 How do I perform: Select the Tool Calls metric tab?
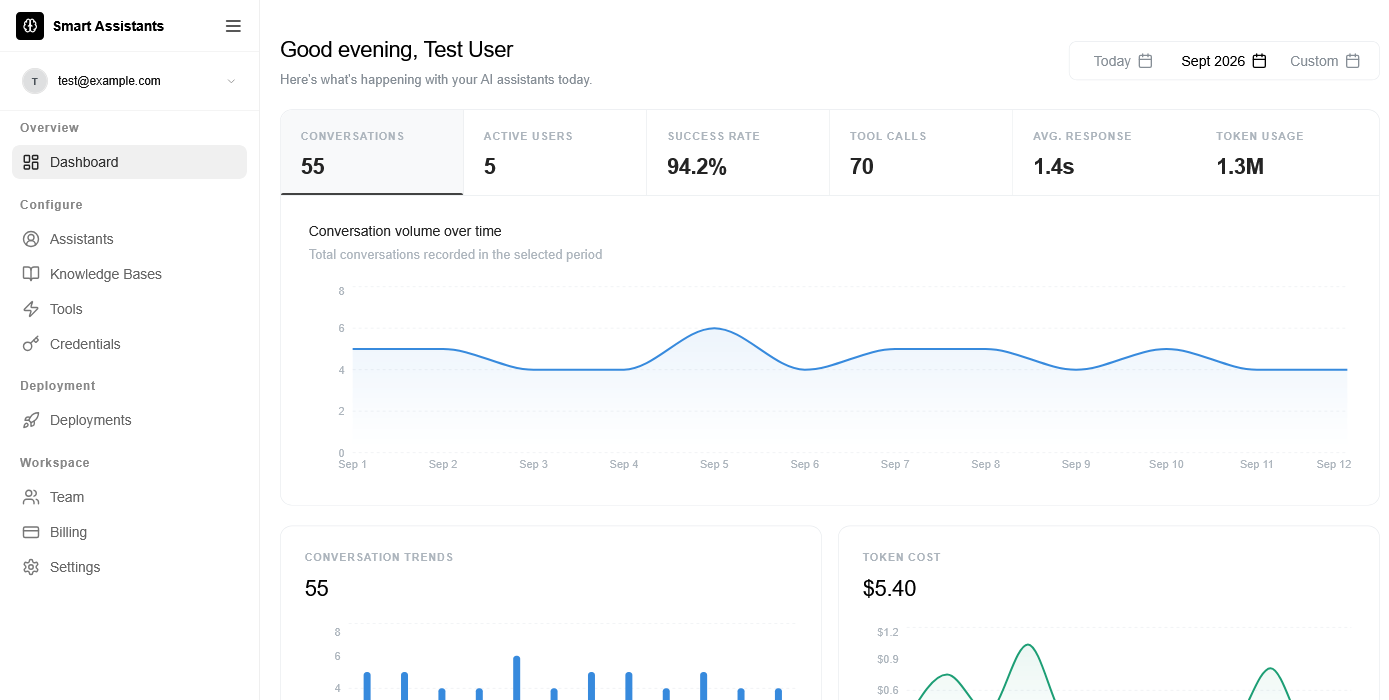click(x=921, y=152)
